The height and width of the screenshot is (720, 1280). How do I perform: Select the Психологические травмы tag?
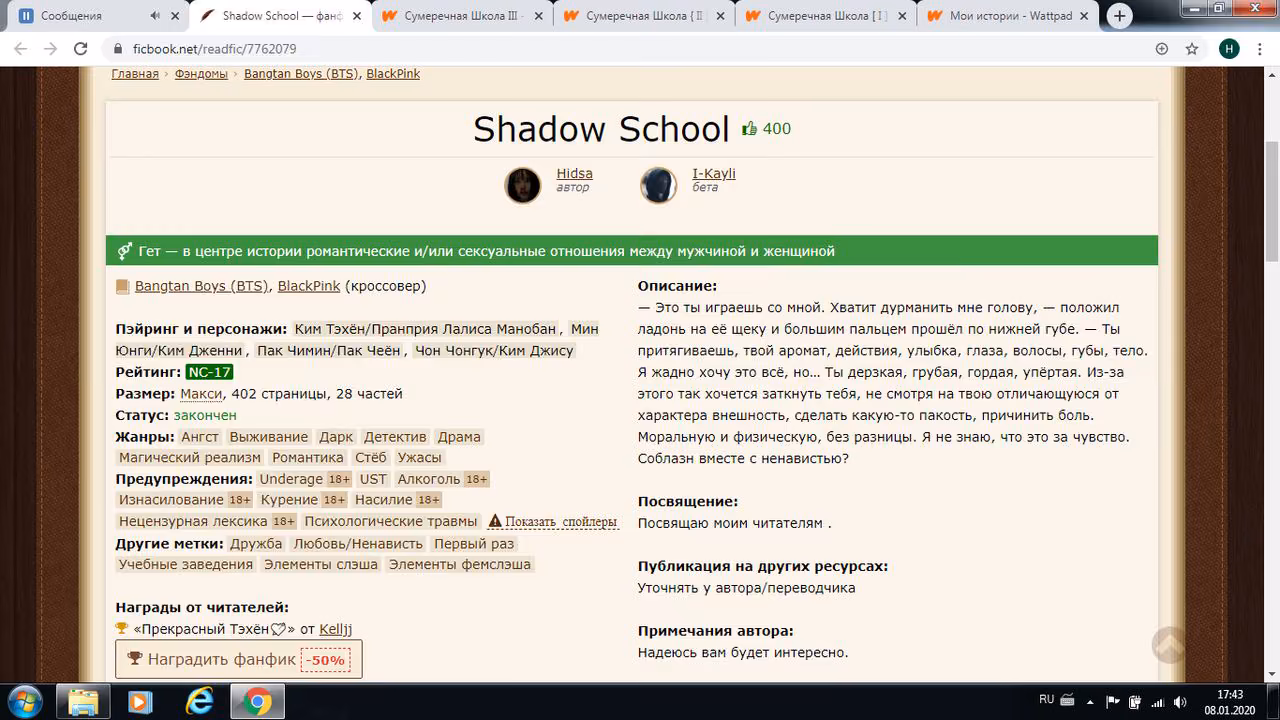[x=391, y=521]
